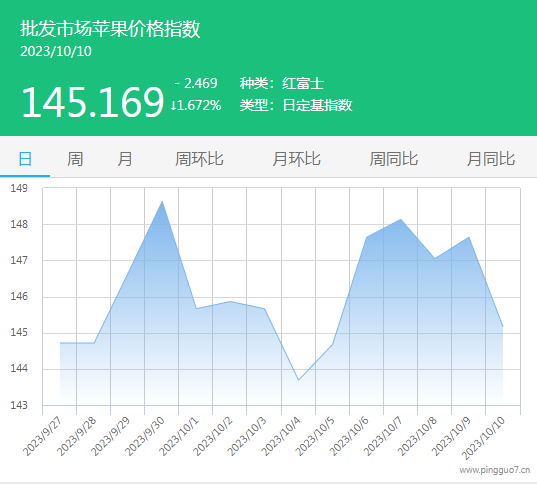Show the 月同比 tab
Viewport: 537px width, 484px height.
[491, 159]
